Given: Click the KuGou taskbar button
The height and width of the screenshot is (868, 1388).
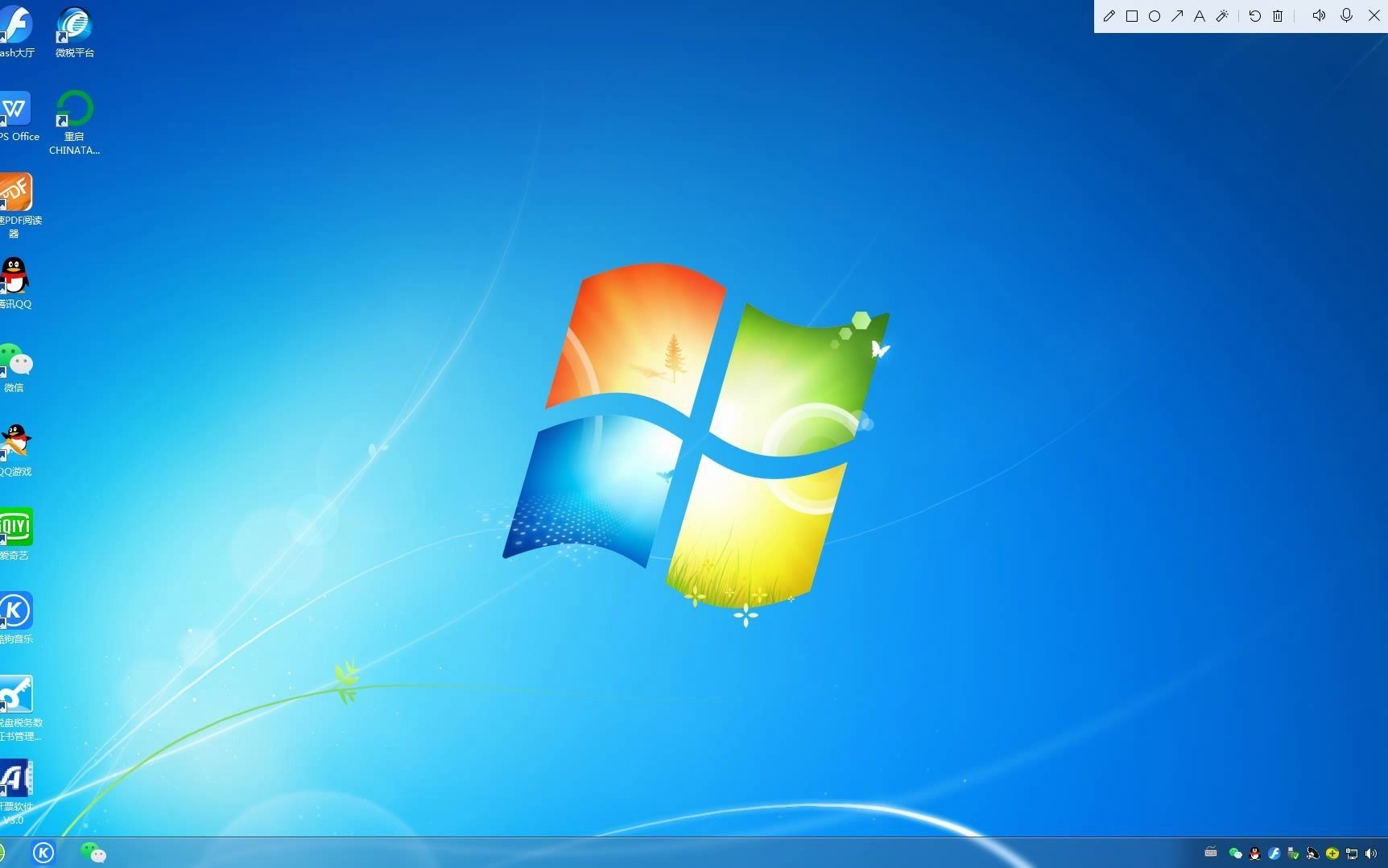Looking at the screenshot, I should (x=43, y=853).
